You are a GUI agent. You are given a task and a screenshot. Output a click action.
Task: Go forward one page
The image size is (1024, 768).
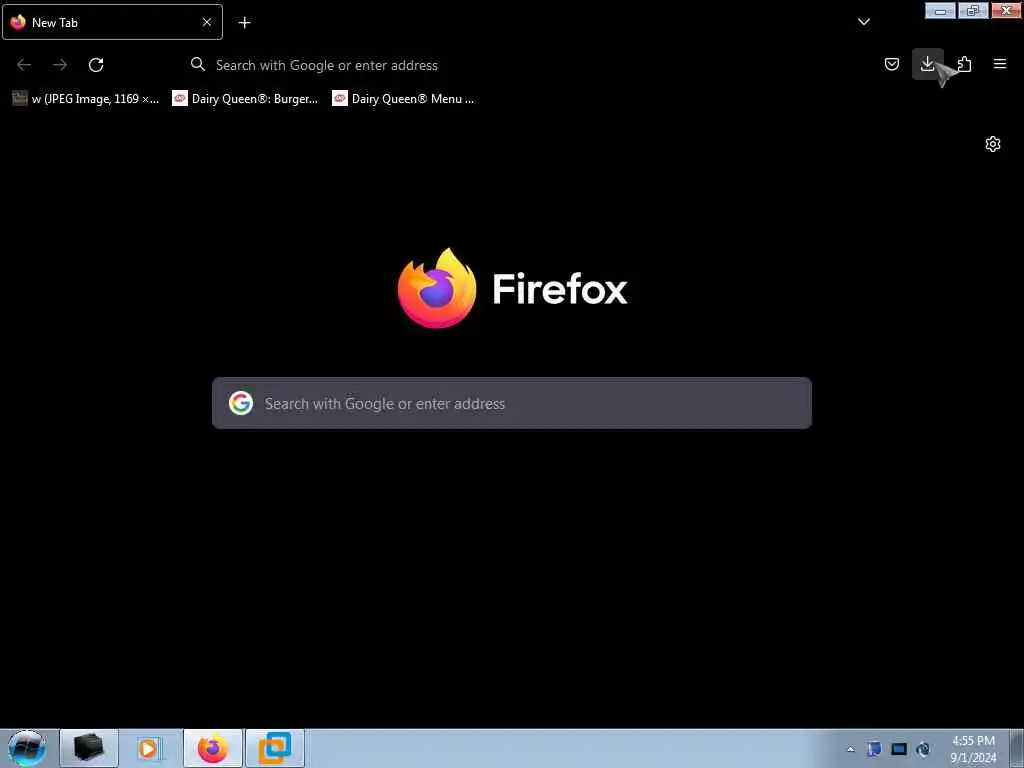[60, 65]
